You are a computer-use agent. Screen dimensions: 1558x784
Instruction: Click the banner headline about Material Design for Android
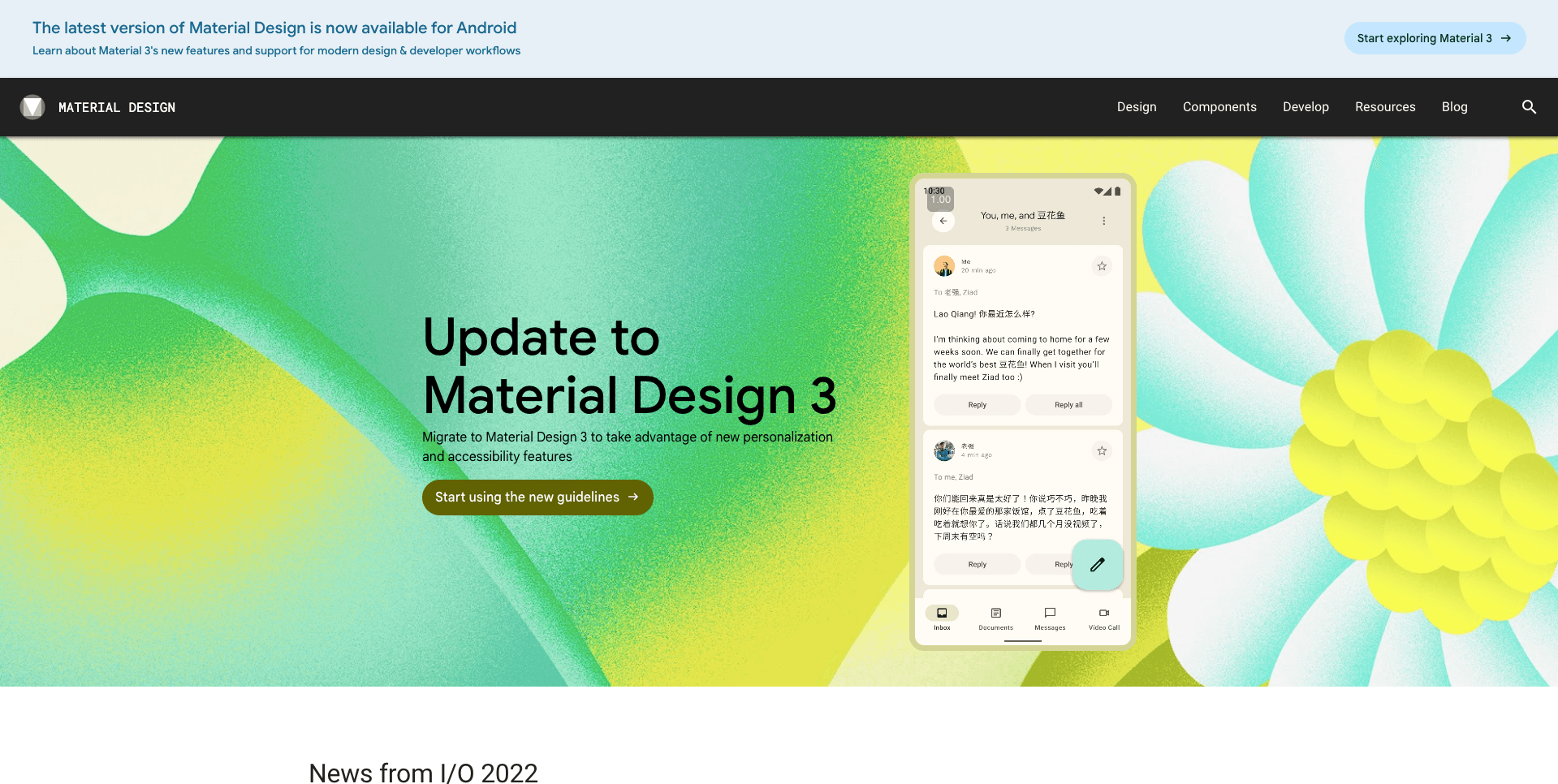click(274, 28)
